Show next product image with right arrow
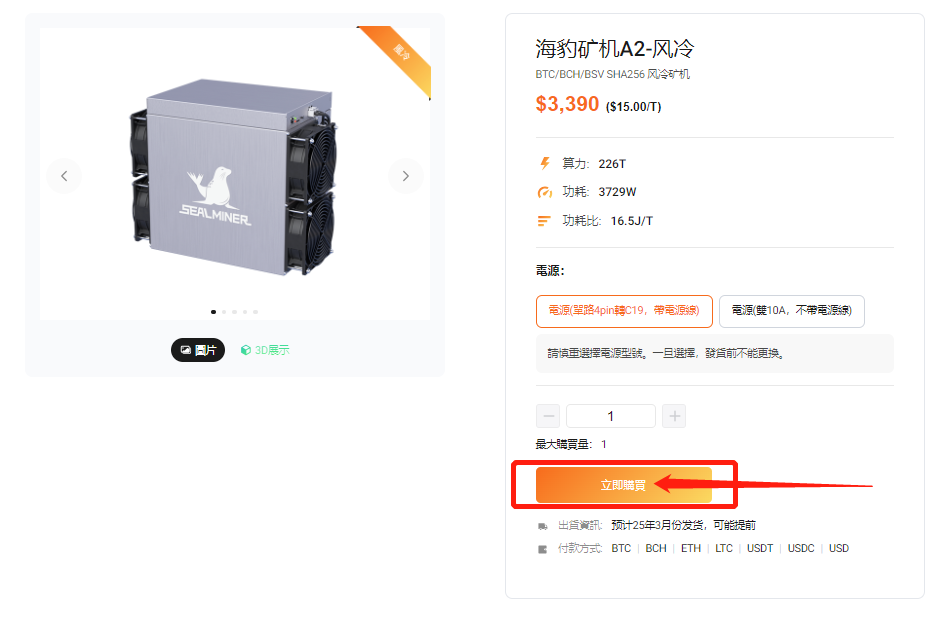 click(406, 176)
